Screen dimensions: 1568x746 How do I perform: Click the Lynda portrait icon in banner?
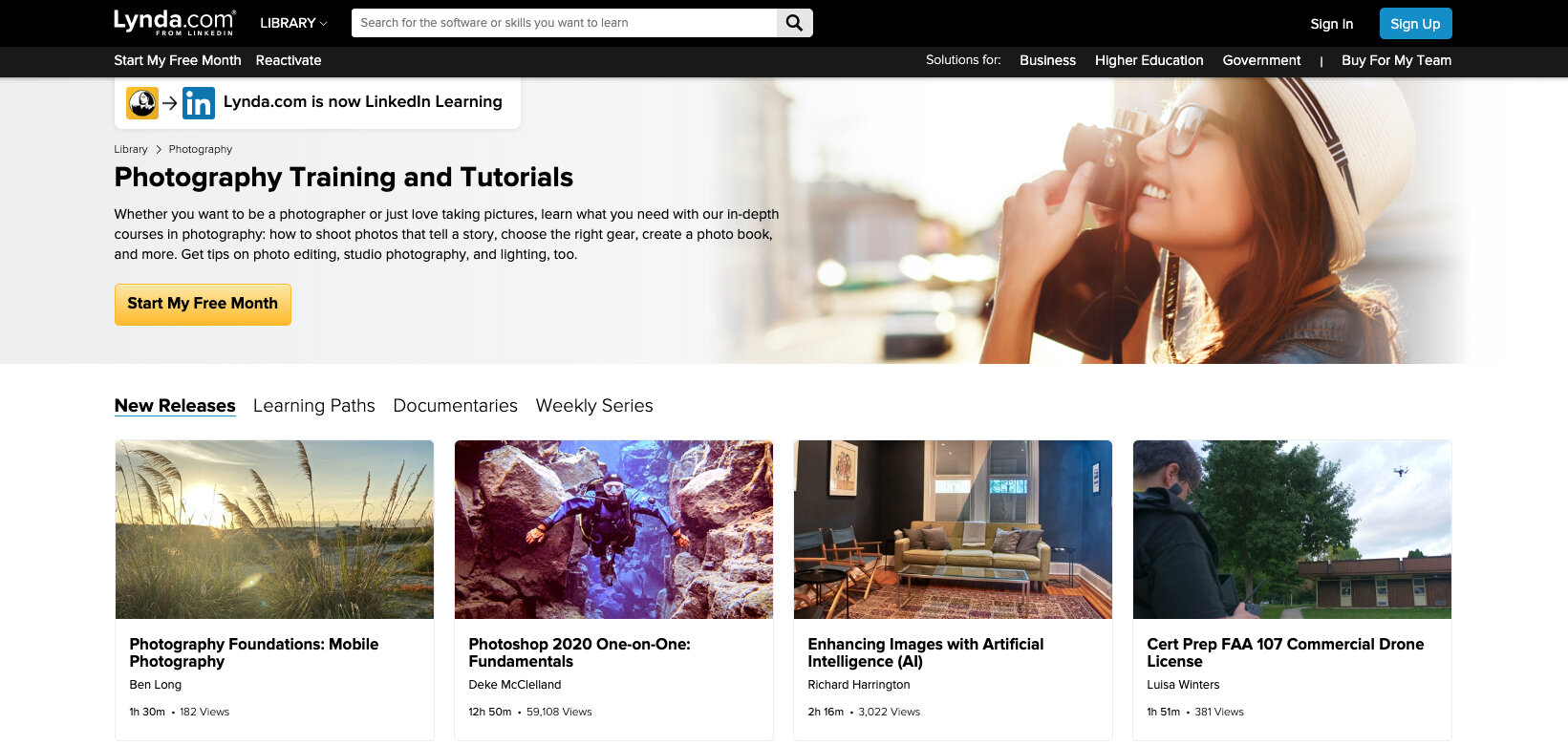142,102
